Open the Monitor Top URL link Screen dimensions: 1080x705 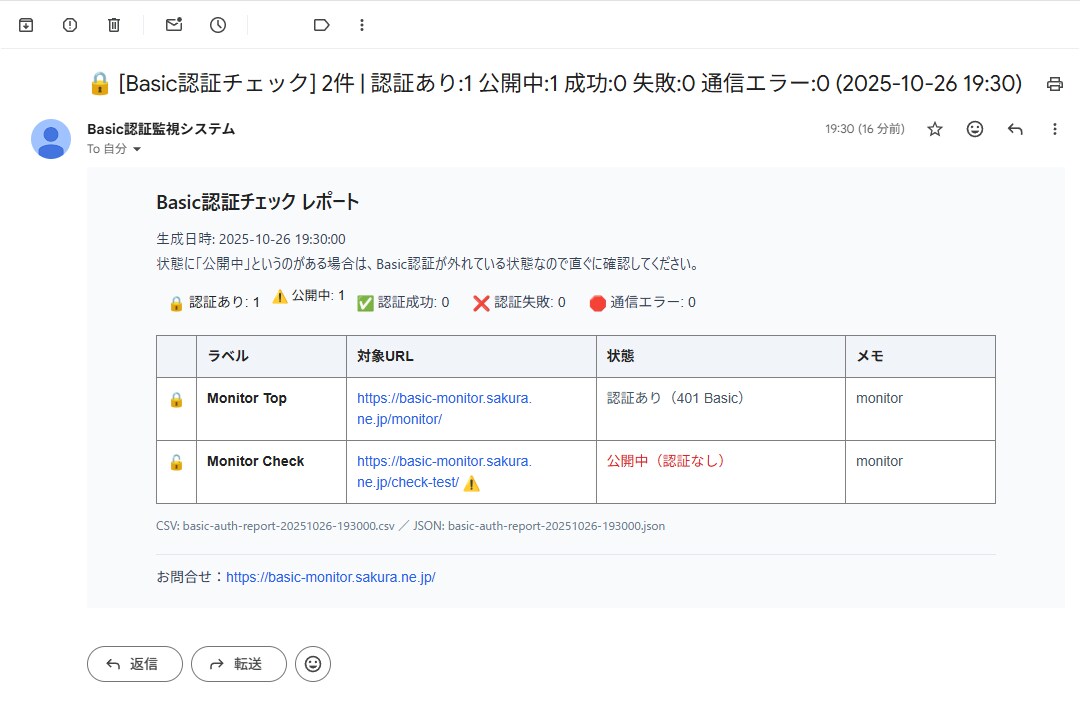(x=444, y=408)
